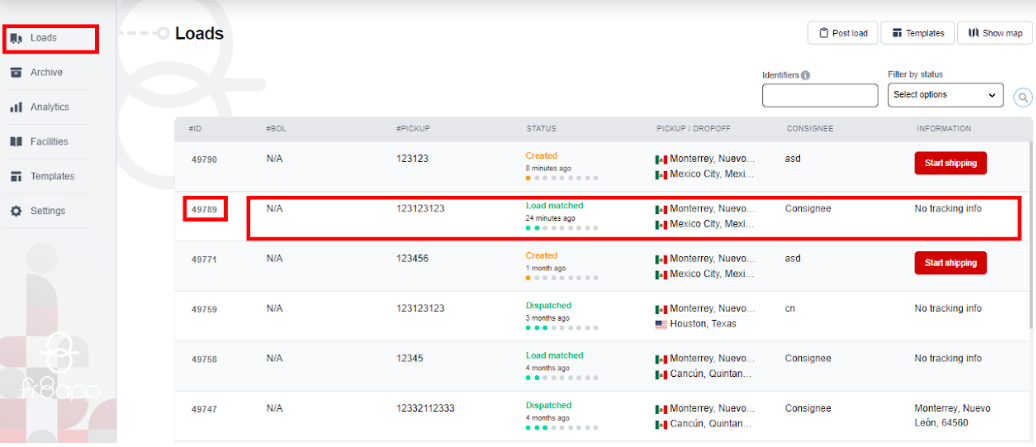Open load ID 49747
This screenshot has width=1036, height=447.
pyautogui.click(x=204, y=409)
